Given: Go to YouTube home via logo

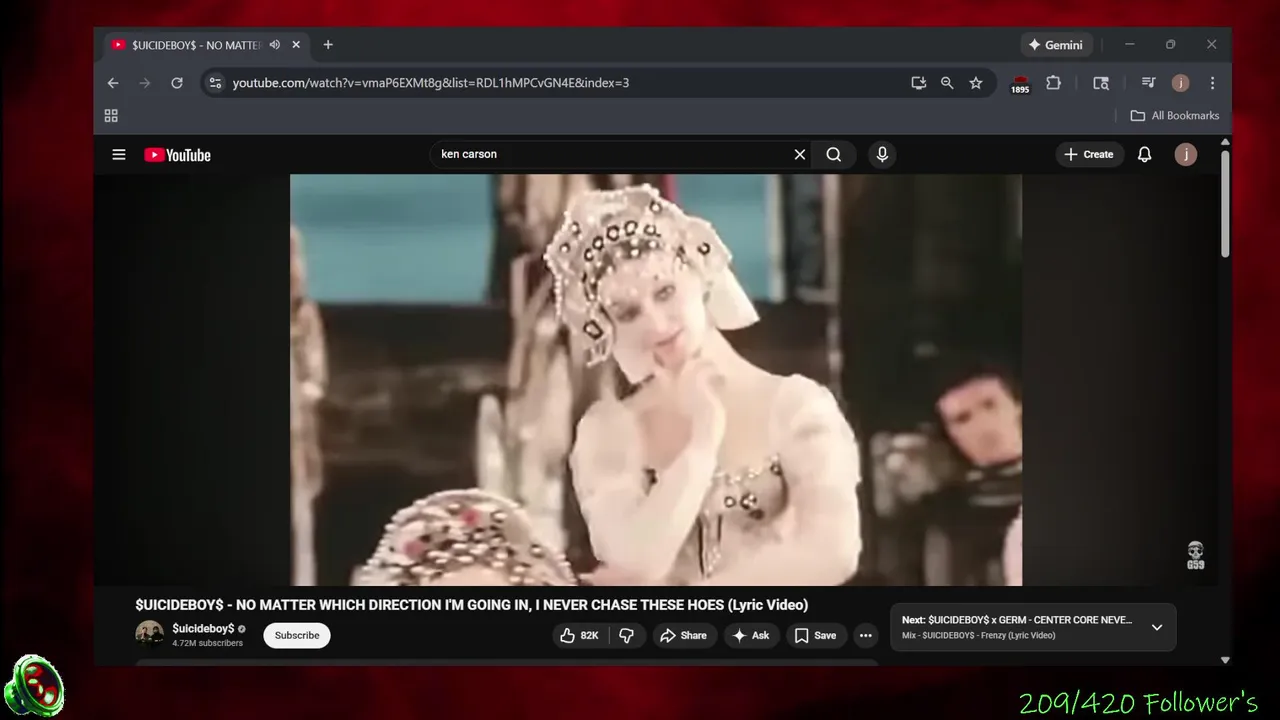Looking at the screenshot, I should tap(178, 155).
